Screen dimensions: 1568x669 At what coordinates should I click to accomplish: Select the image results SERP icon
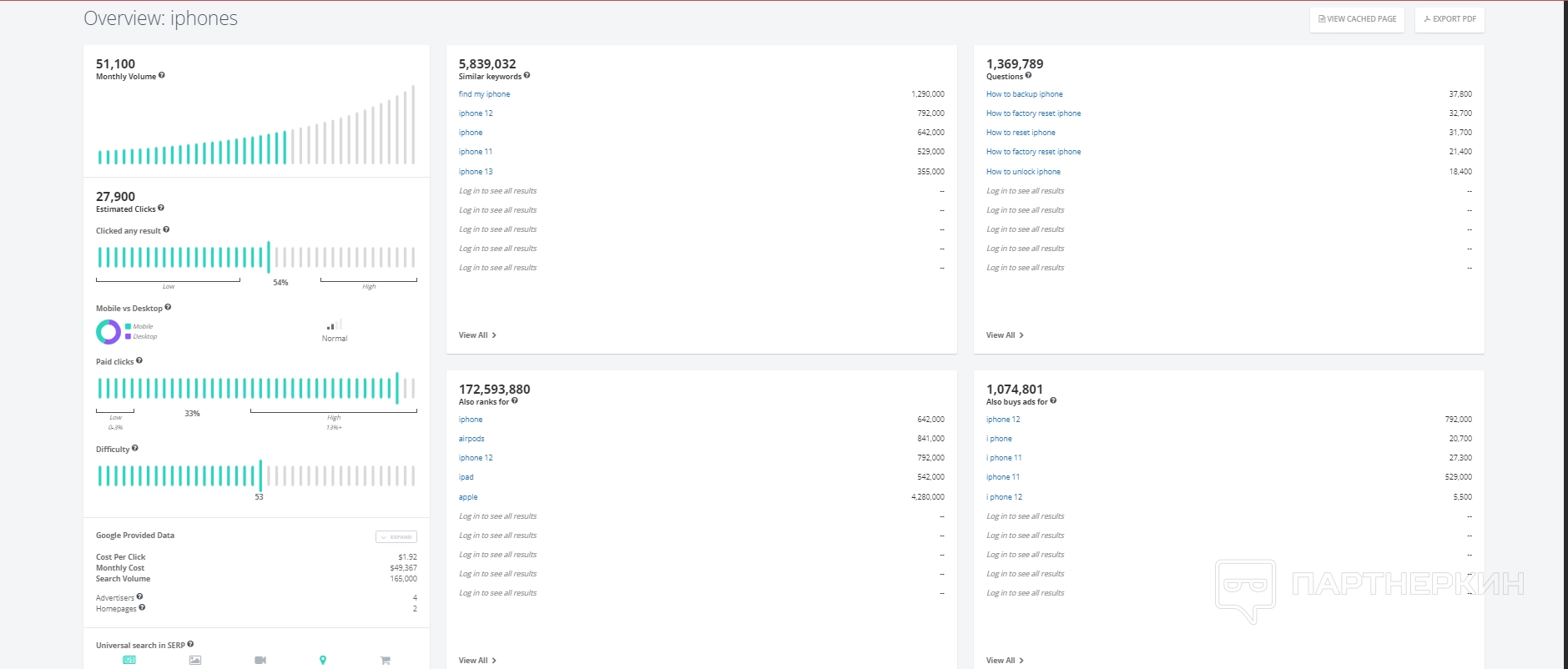coord(195,660)
